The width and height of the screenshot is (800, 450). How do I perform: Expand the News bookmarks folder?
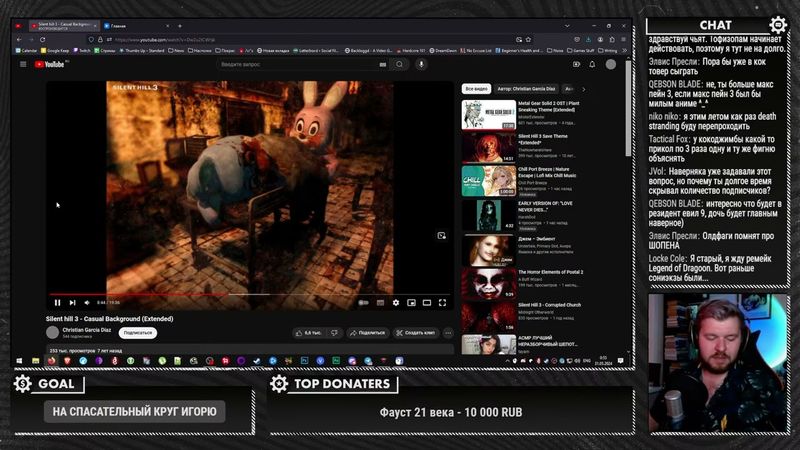[176, 51]
